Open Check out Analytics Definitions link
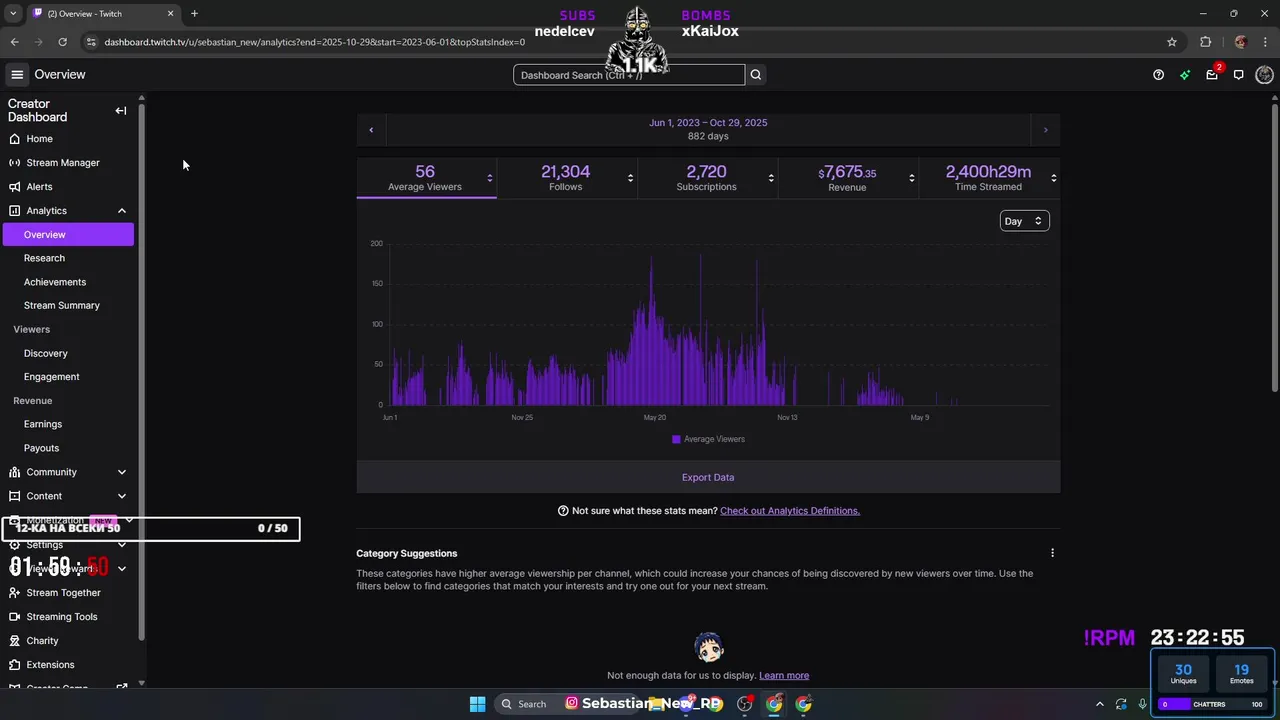 coord(790,511)
